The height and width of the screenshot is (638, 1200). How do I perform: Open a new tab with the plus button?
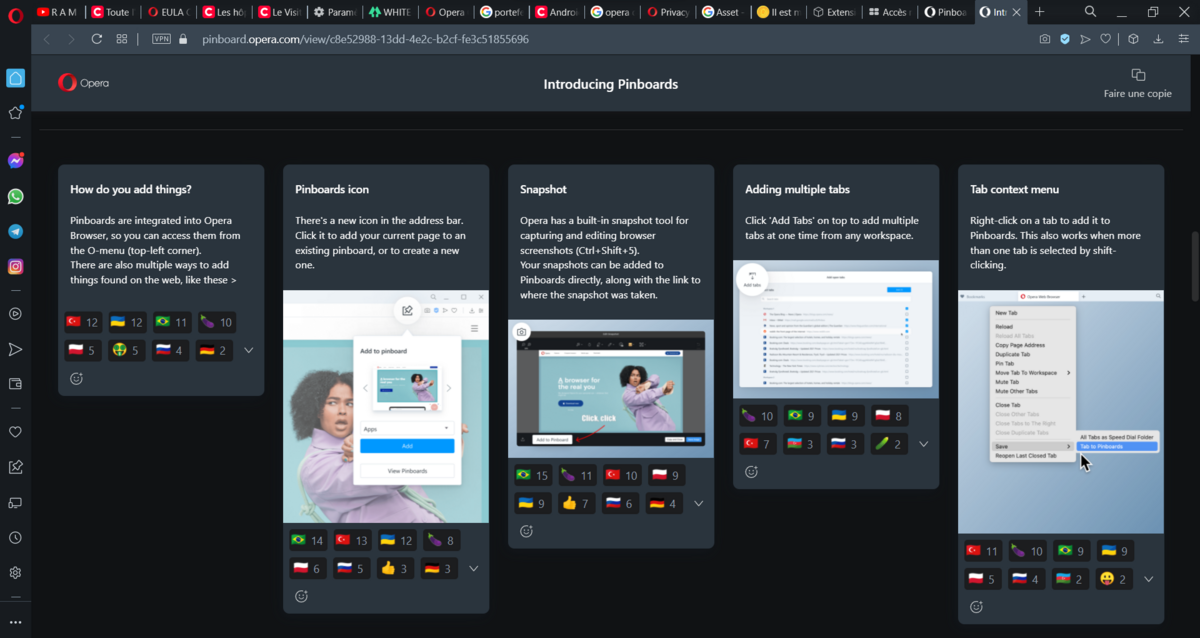coord(1040,12)
